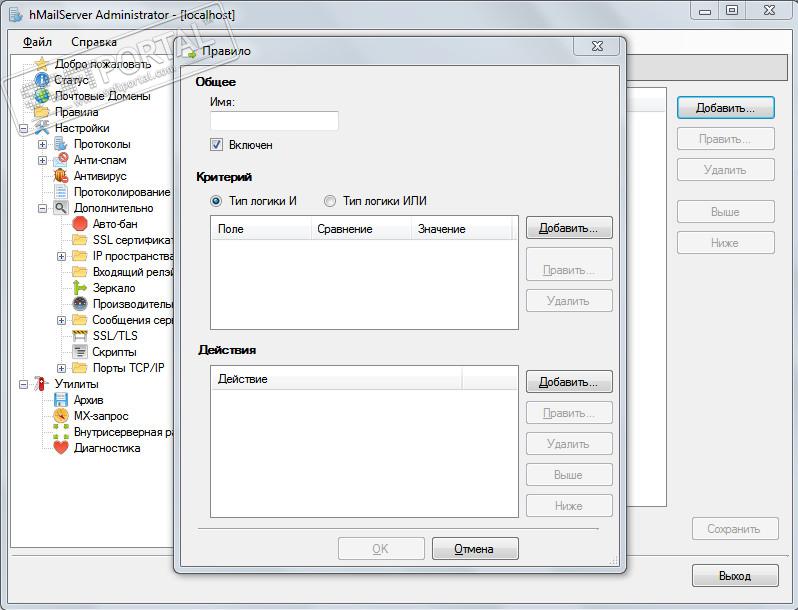This screenshot has width=798, height=610.
Task: Click the SSL сертификаты folder icon
Action: (x=80, y=240)
